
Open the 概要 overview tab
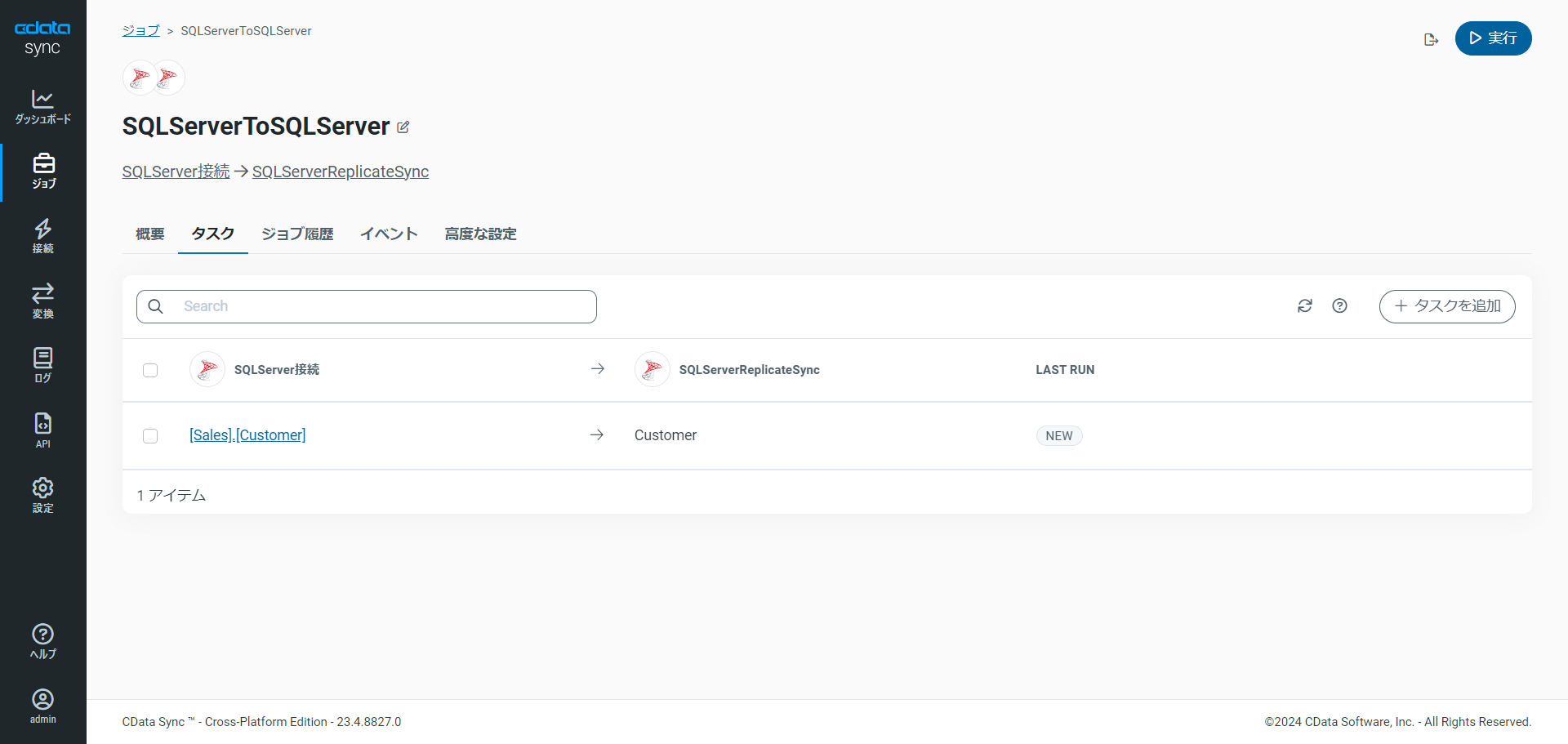click(x=150, y=234)
